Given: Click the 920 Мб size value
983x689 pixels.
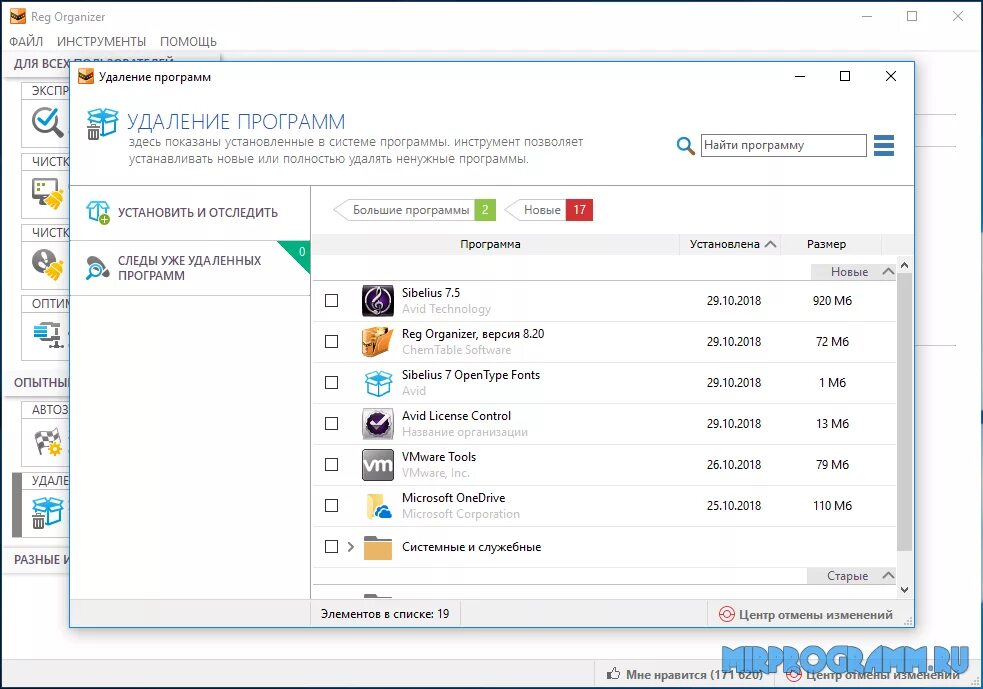Looking at the screenshot, I should [x=832, y=301].
